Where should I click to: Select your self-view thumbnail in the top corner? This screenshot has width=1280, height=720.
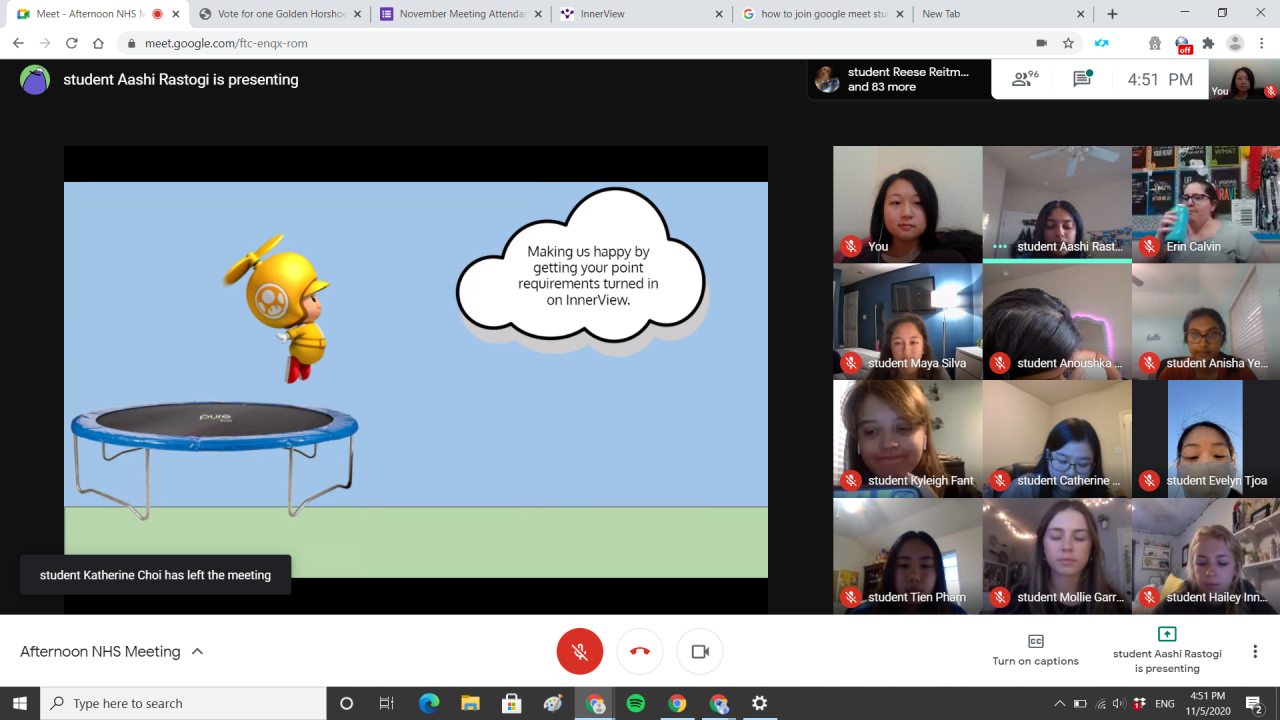point(1244,80)
